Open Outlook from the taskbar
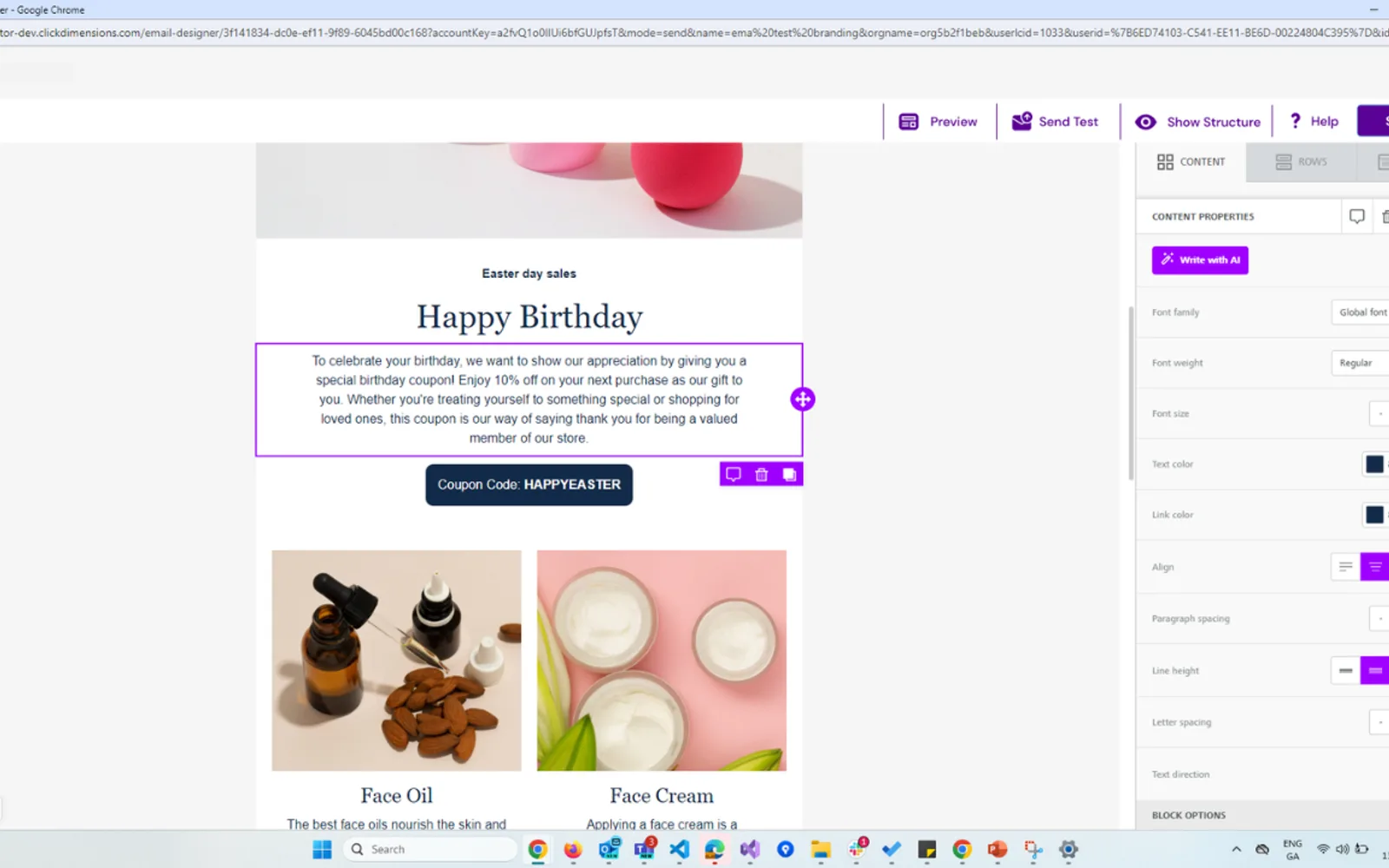Screen dimensions: 1389x868 [609, 850]
